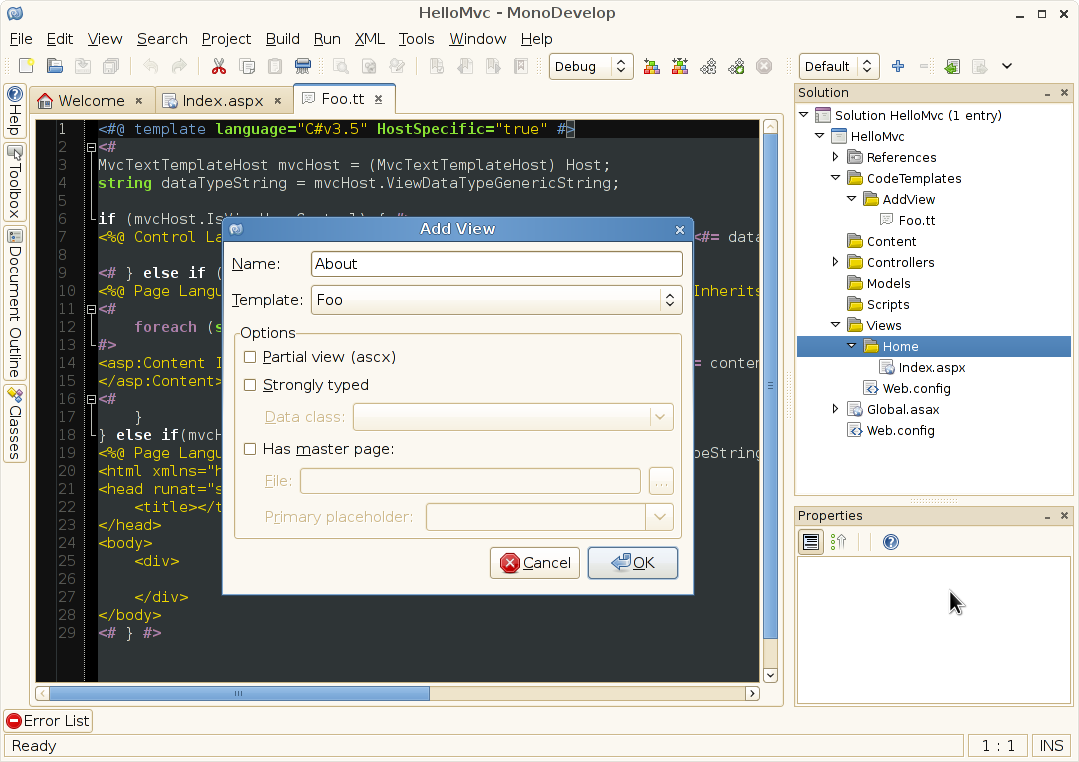The height and width of the screenshot is (762, 1079).
Task: Click Properties panel help icon
Action: coord(890,542)
